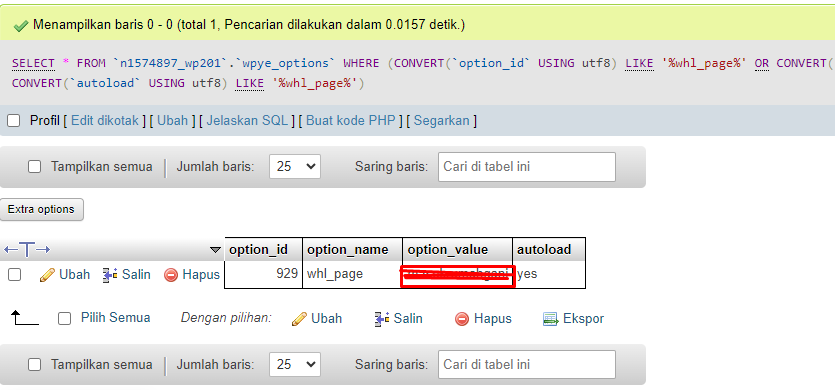
Task: Click the whl_page option_name cell
Action: point(353,274)
